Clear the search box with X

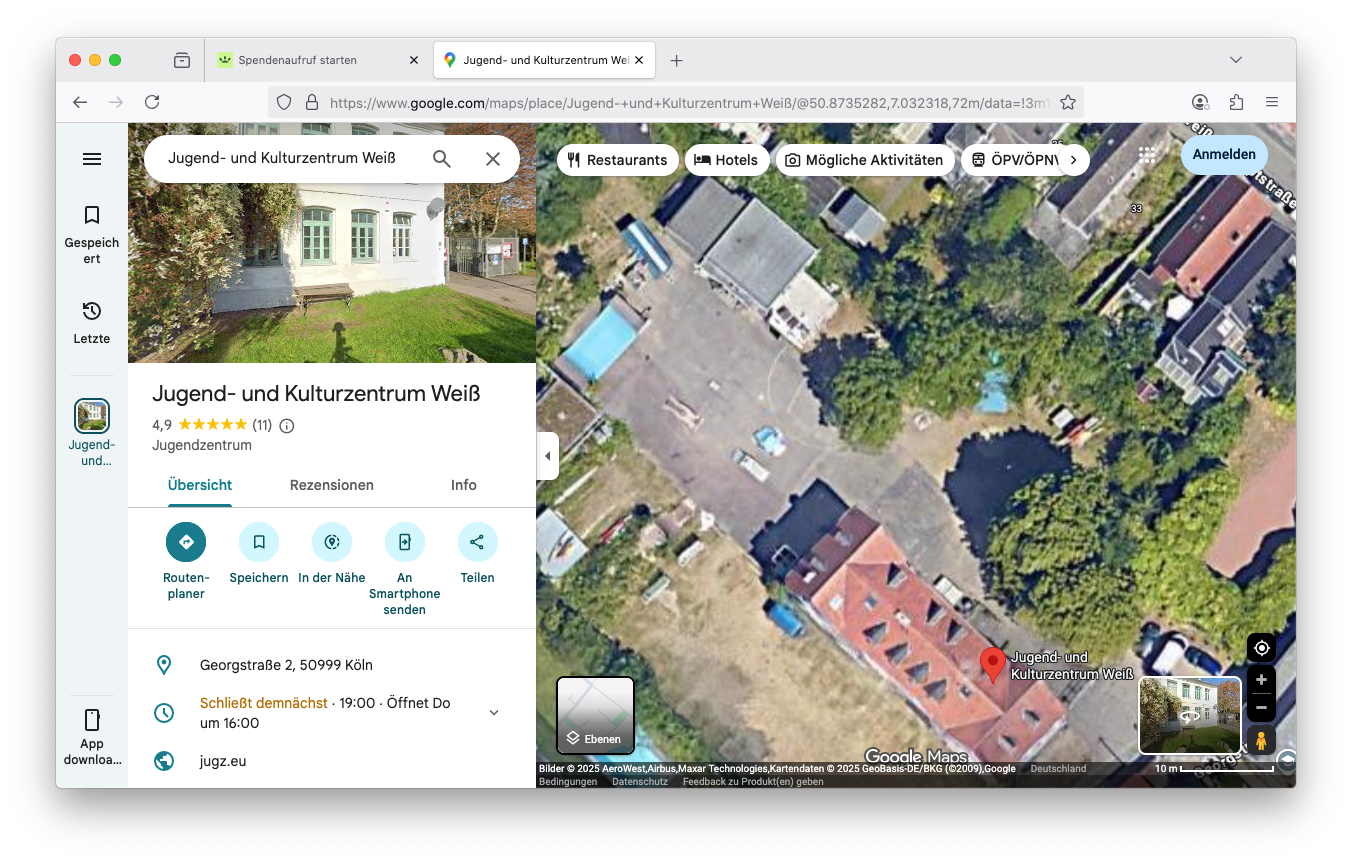(x=493, y=159)
